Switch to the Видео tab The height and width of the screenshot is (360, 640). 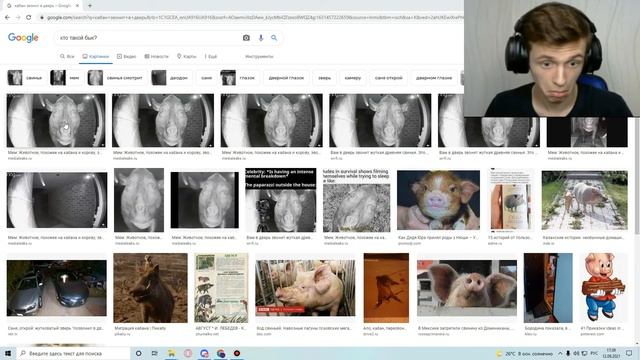[127, 56]
